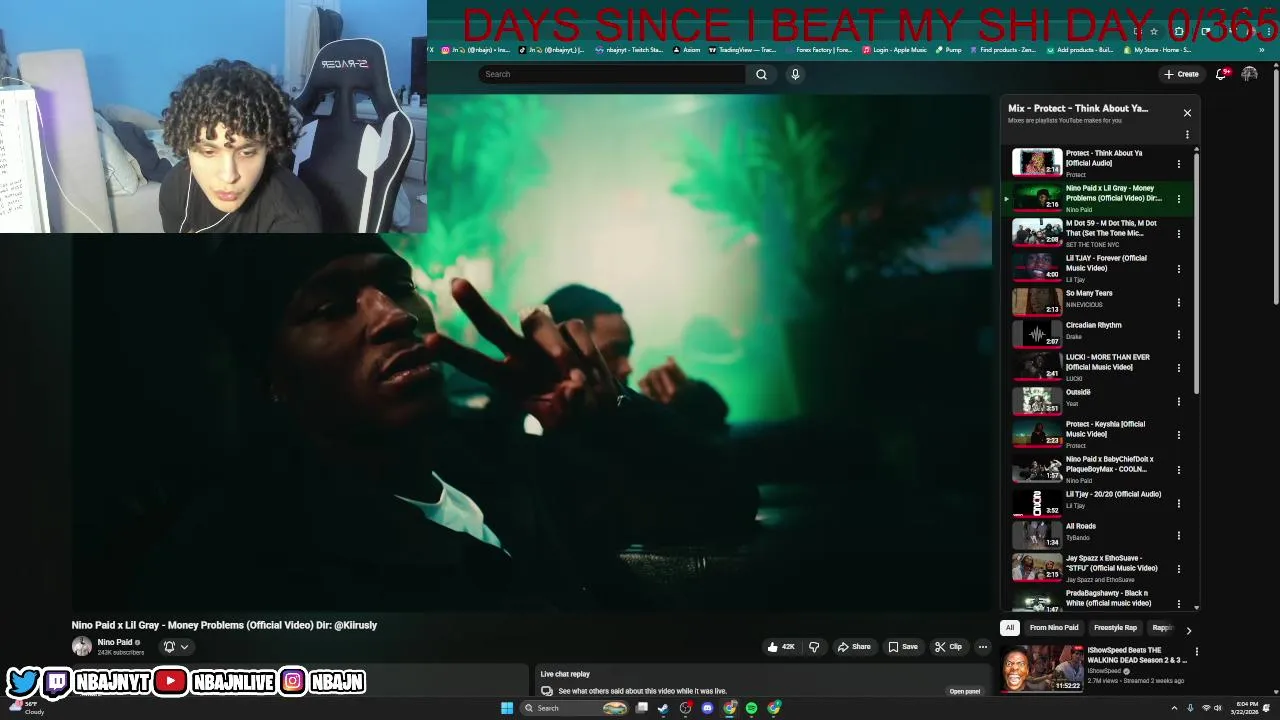Open YouTube notifications bell
The image size is (1280, 720).
1221,74
